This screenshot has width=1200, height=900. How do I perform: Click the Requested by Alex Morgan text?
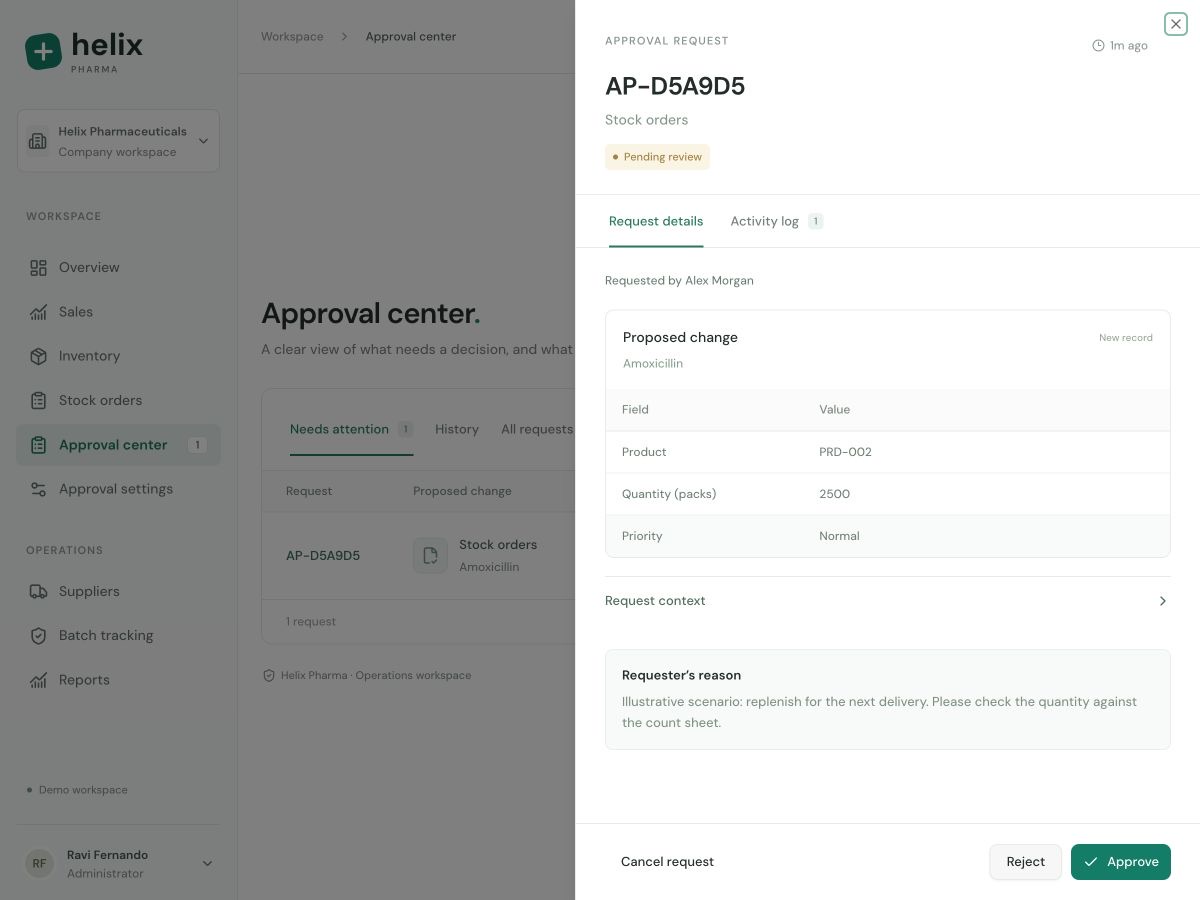pos(679,281)
